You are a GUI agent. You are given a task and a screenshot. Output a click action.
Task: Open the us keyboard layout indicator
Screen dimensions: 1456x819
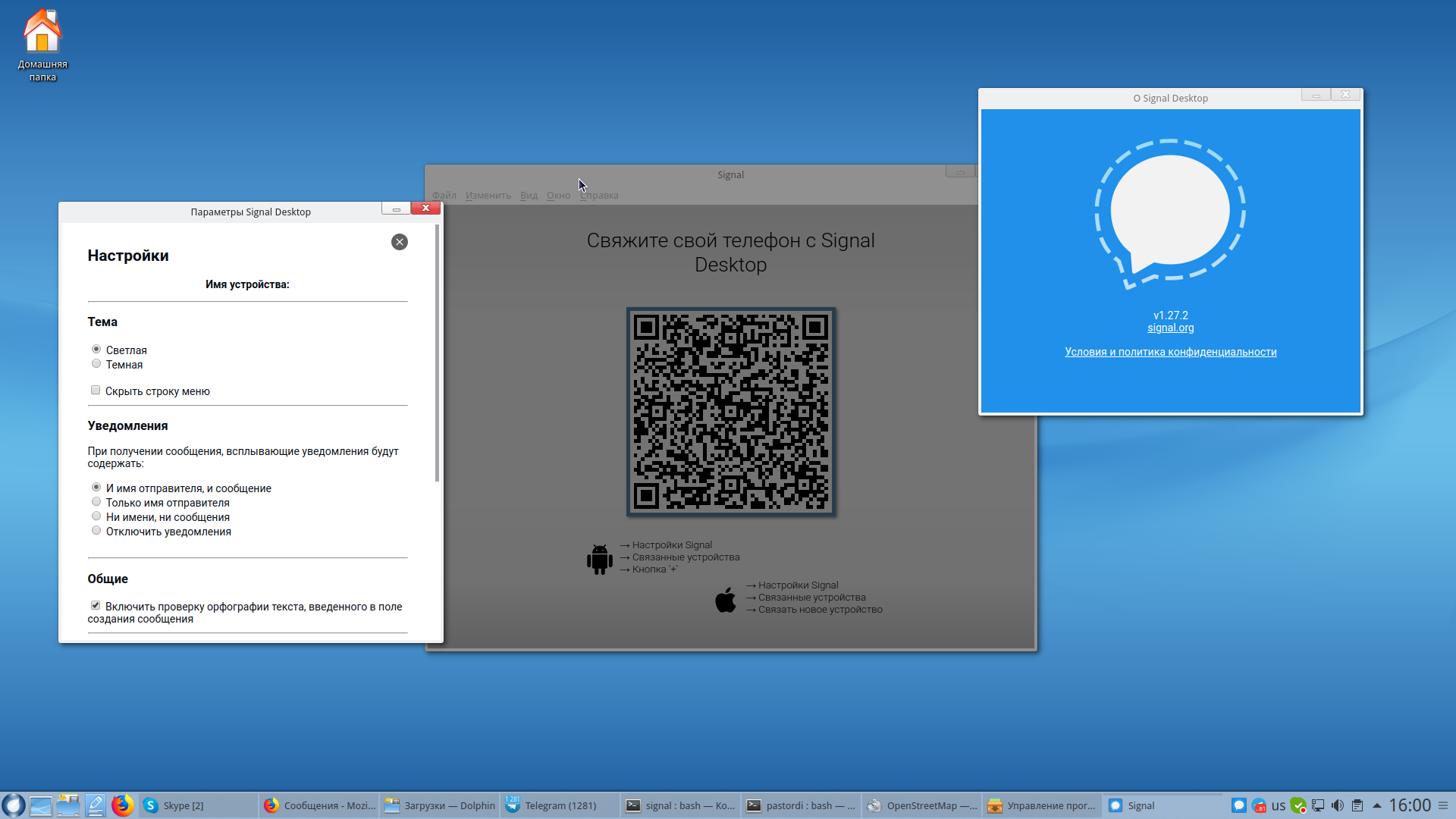(1279, 805)
